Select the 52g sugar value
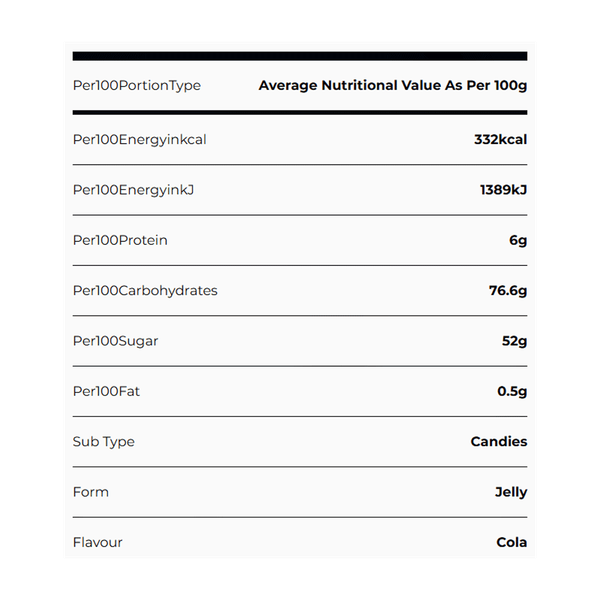 (x=514, y=341)
